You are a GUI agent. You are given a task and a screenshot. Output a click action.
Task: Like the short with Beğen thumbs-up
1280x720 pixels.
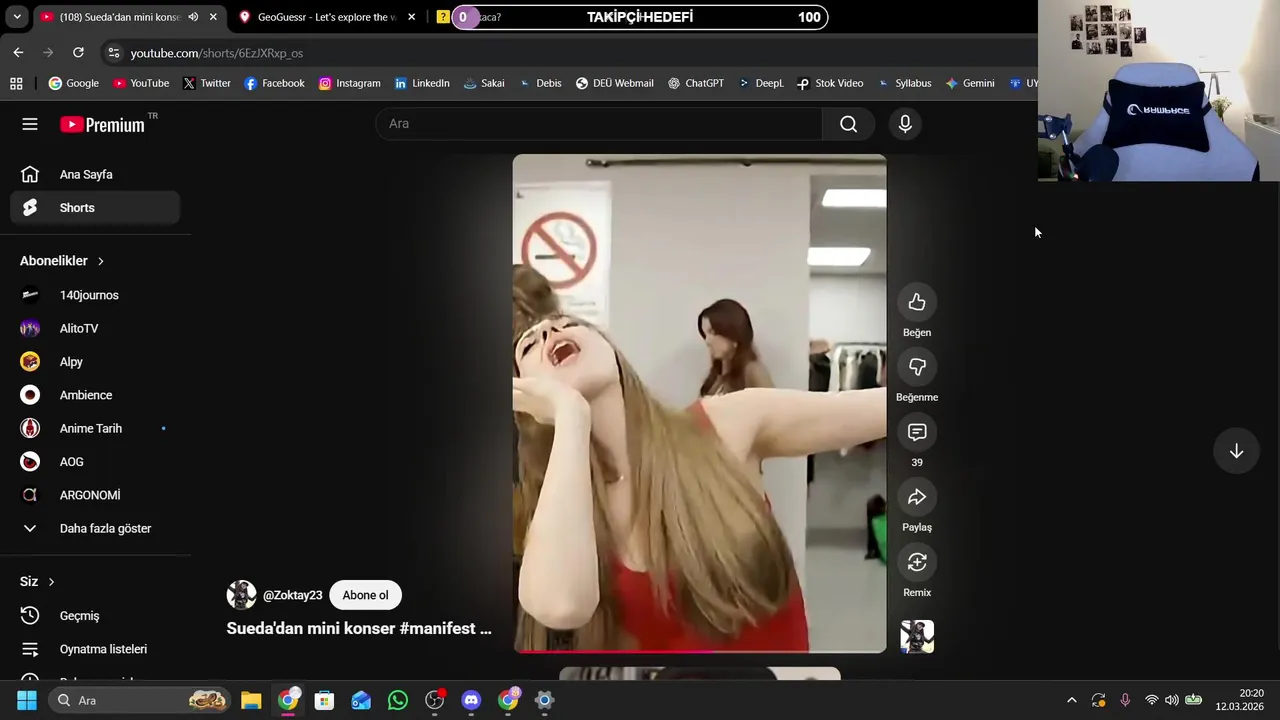pyautogui.click(x=917, y=302)
